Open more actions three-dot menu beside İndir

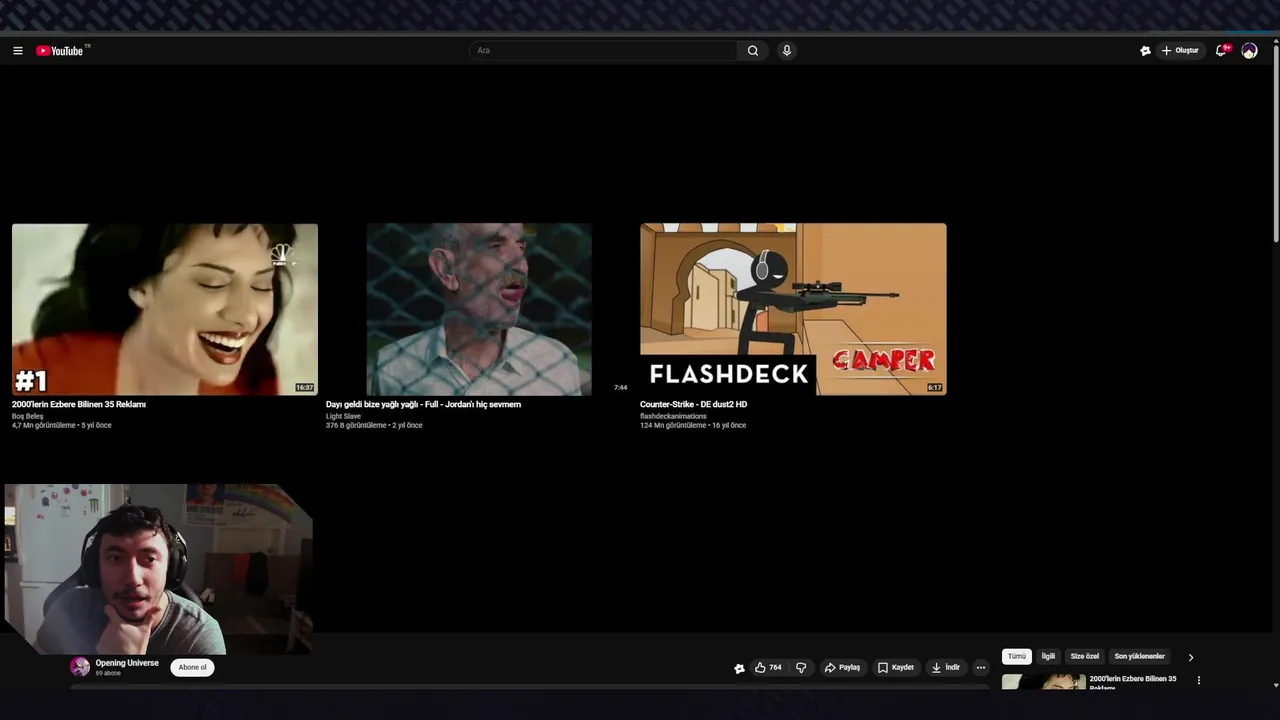click(x=981, y=667)
